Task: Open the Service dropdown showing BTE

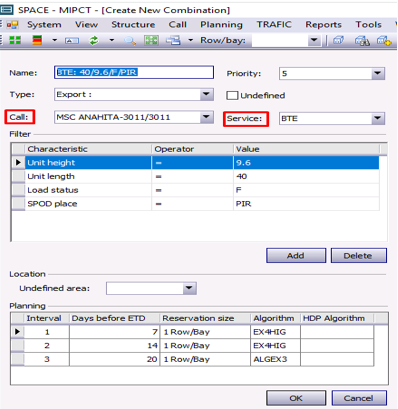Action: click(378, 118)
